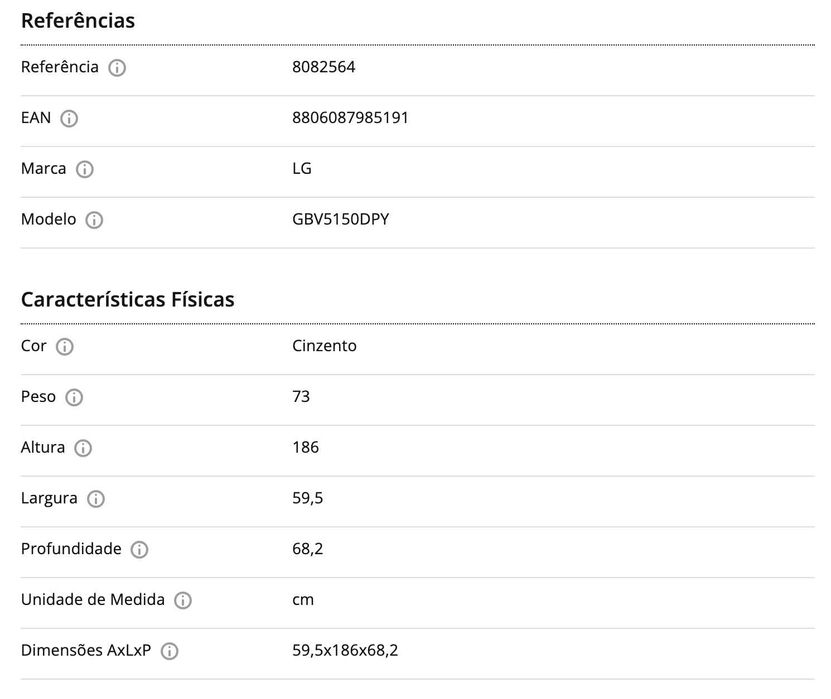Show the Profundidade info tooltip icon
The height and width of the screenshot is (699, 831).
(140, 550)
